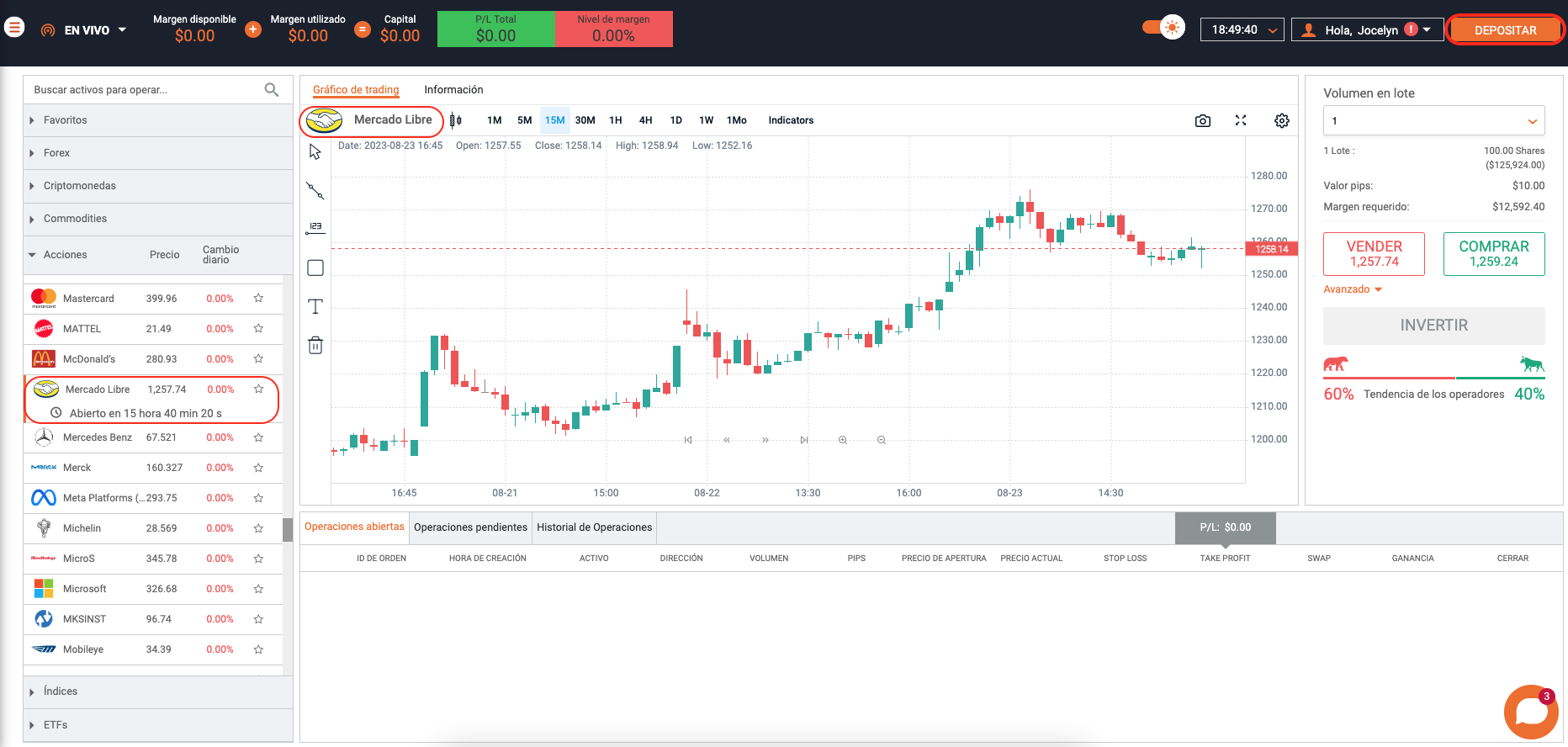Click the Mercado Libre asset selector
The height and width of the screenshot is (747, 1568).
coord(372,120)
